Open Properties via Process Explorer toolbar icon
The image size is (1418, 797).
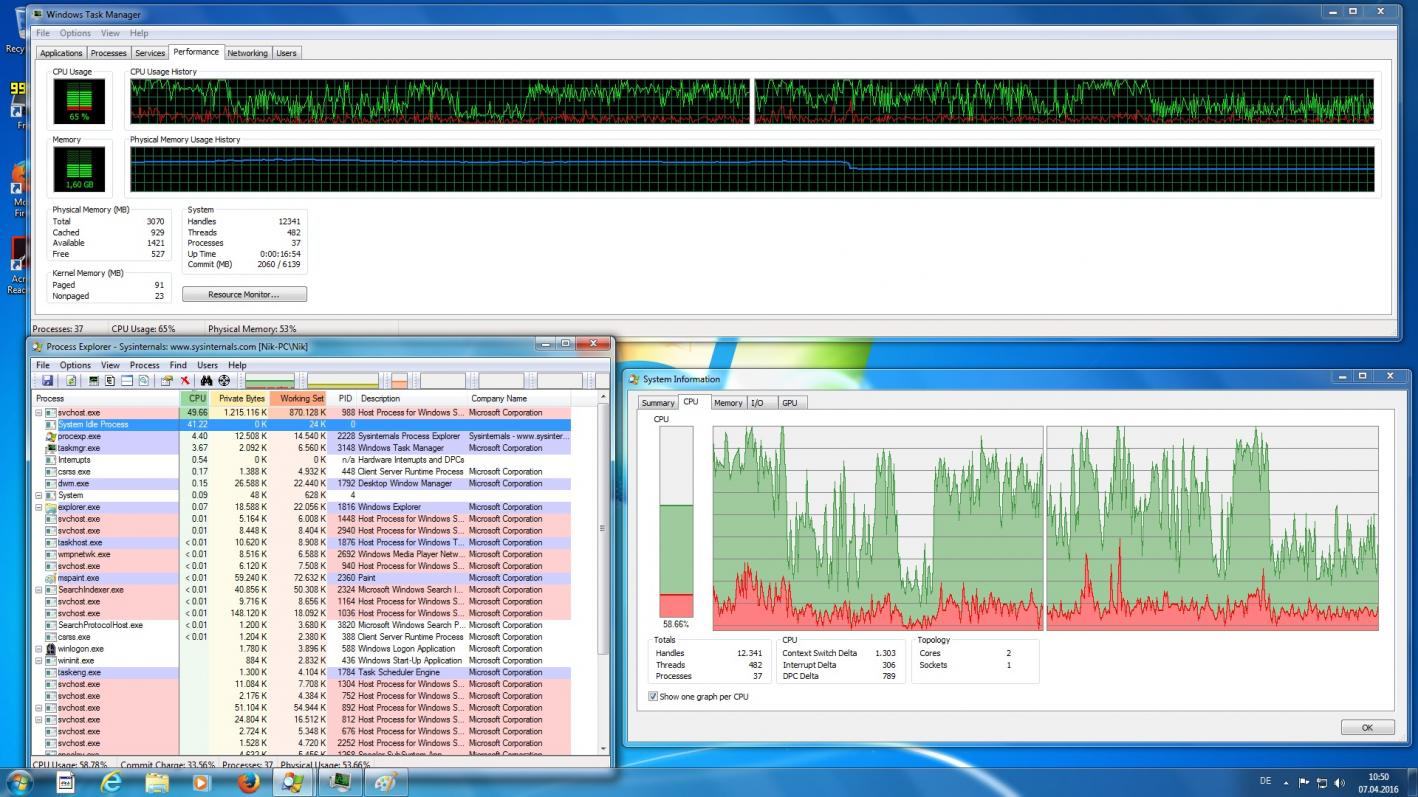[167, 380]
